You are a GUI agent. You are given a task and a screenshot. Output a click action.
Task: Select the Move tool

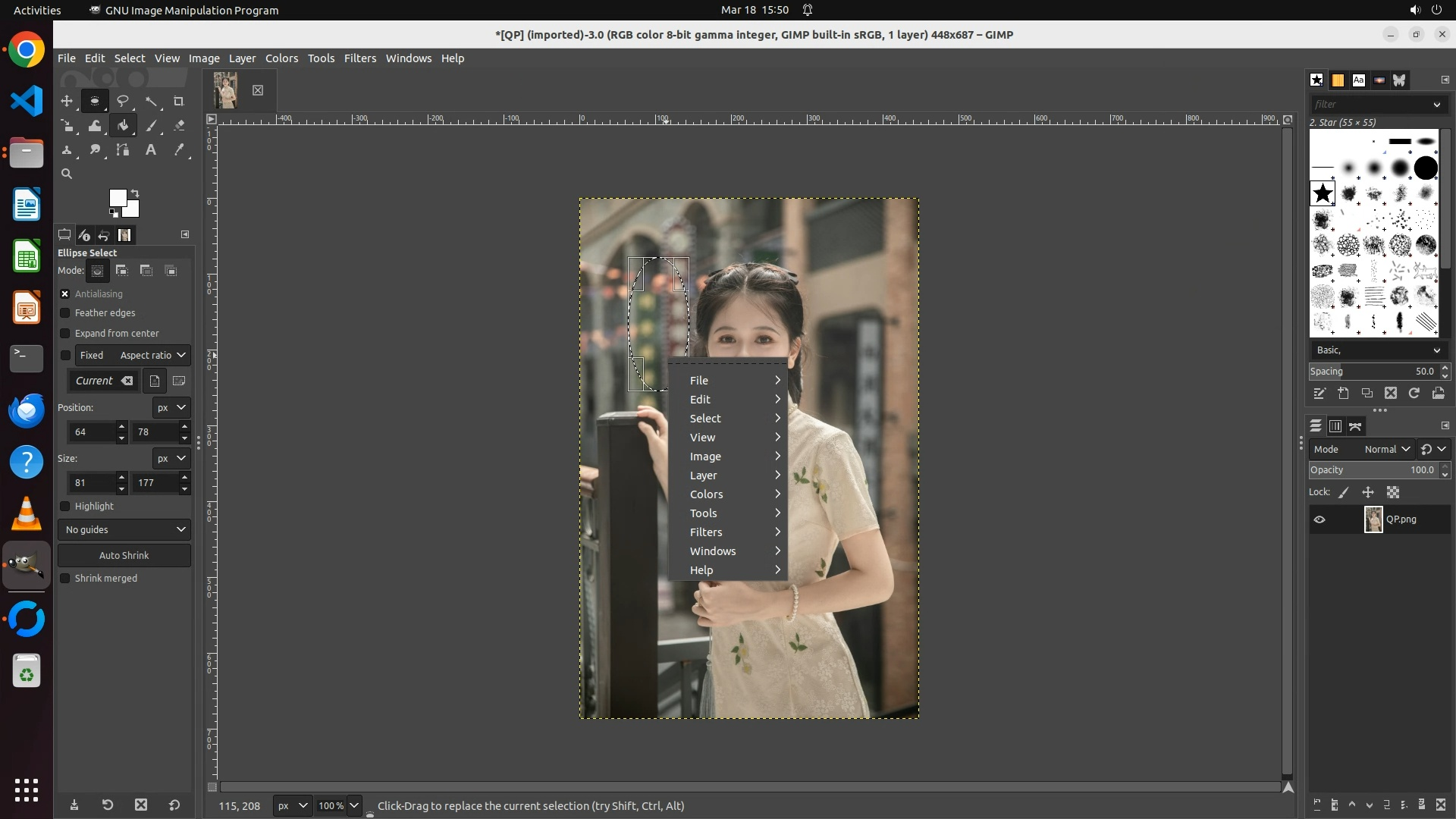tap(67, 101)
